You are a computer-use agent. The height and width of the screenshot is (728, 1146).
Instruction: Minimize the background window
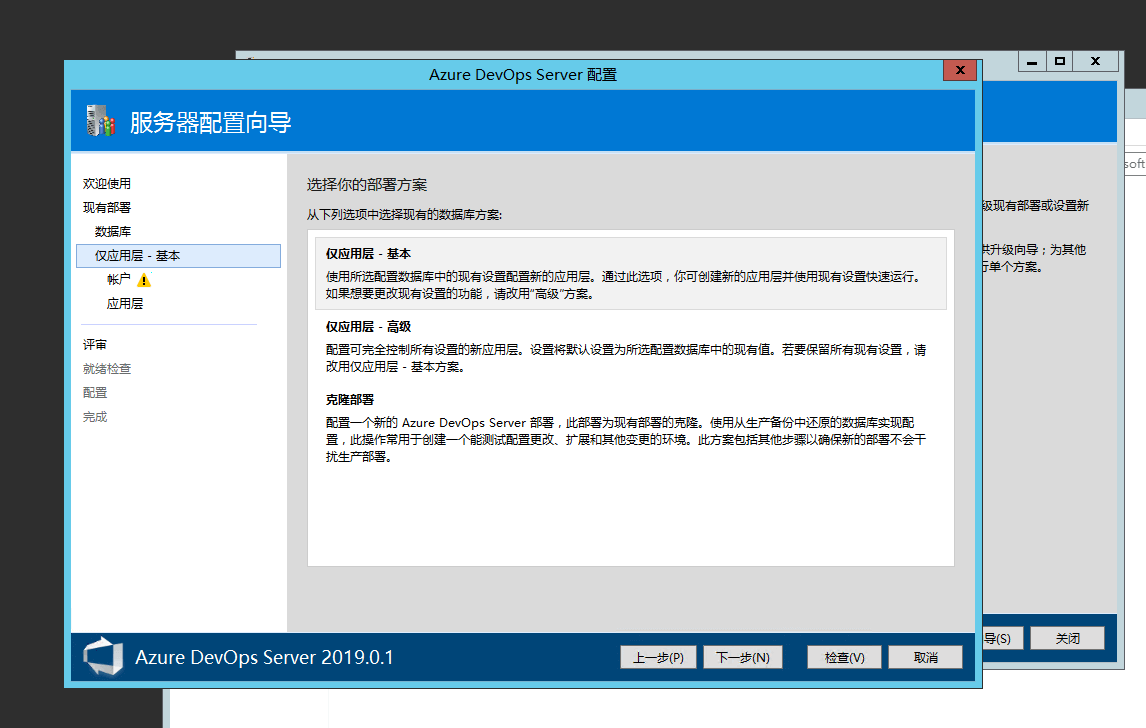tap(1031, 61)
